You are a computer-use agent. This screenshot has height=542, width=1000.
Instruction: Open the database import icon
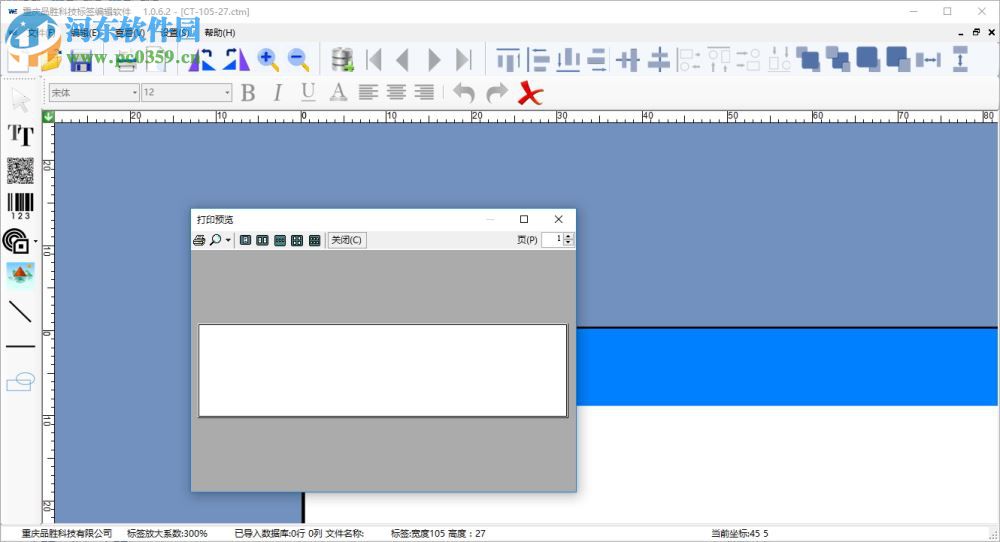(x=342, y=59)
